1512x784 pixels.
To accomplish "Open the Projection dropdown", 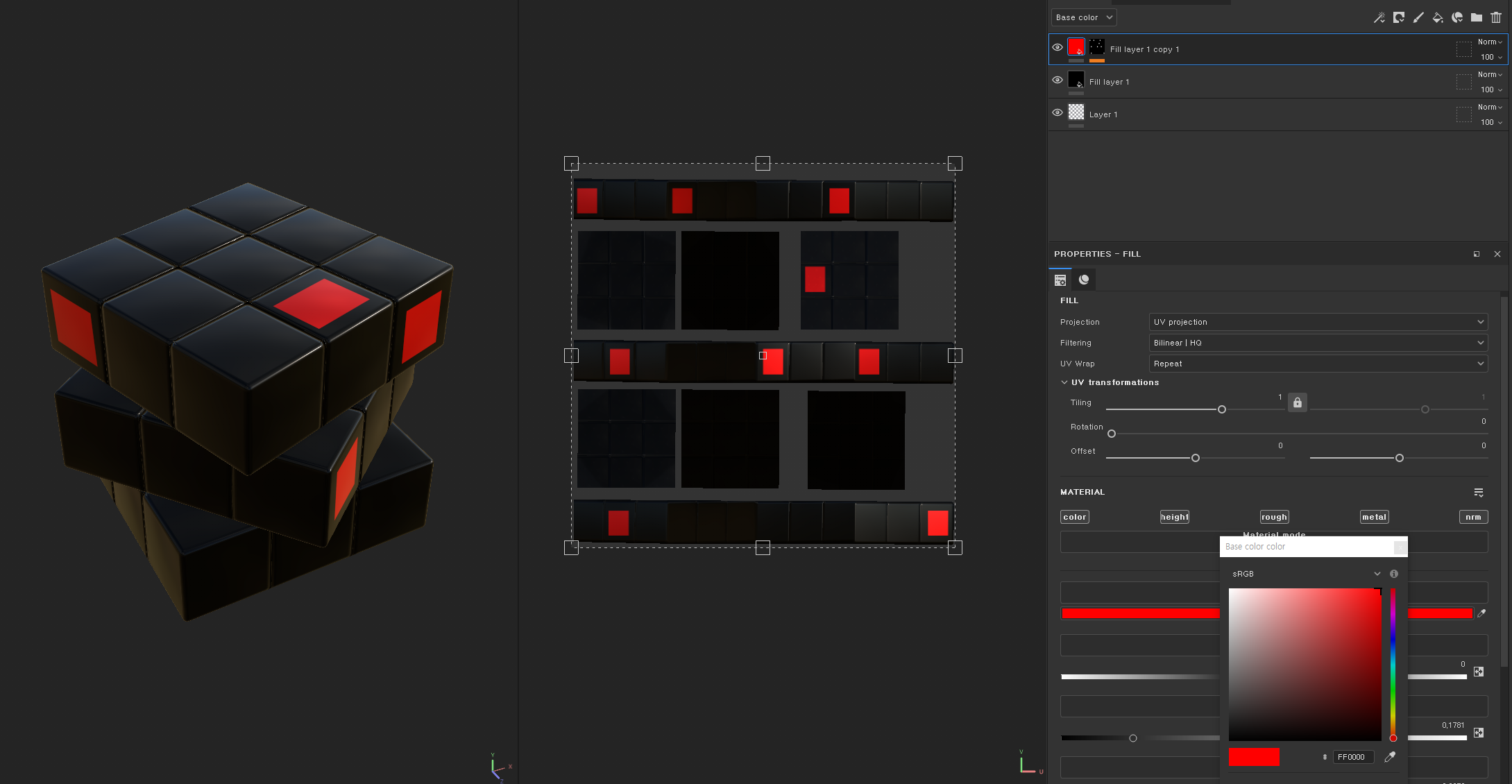I will point(1318,322).
